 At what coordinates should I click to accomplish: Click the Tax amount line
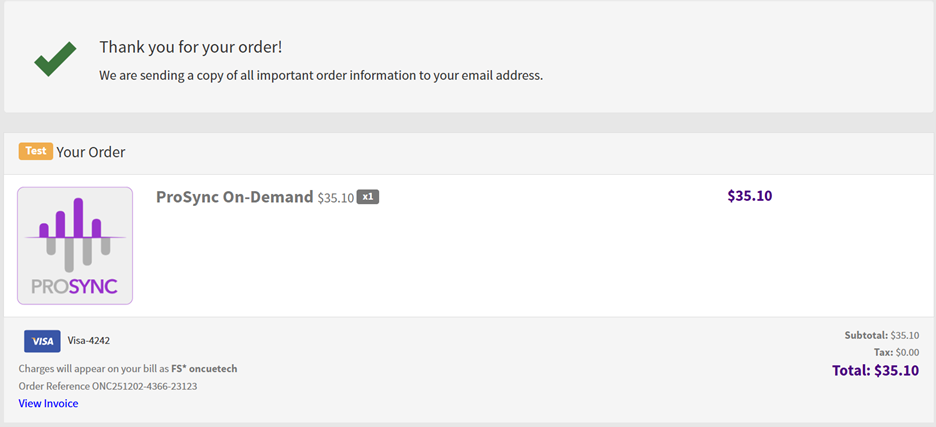pyautogui.click(x=896, y=352)
